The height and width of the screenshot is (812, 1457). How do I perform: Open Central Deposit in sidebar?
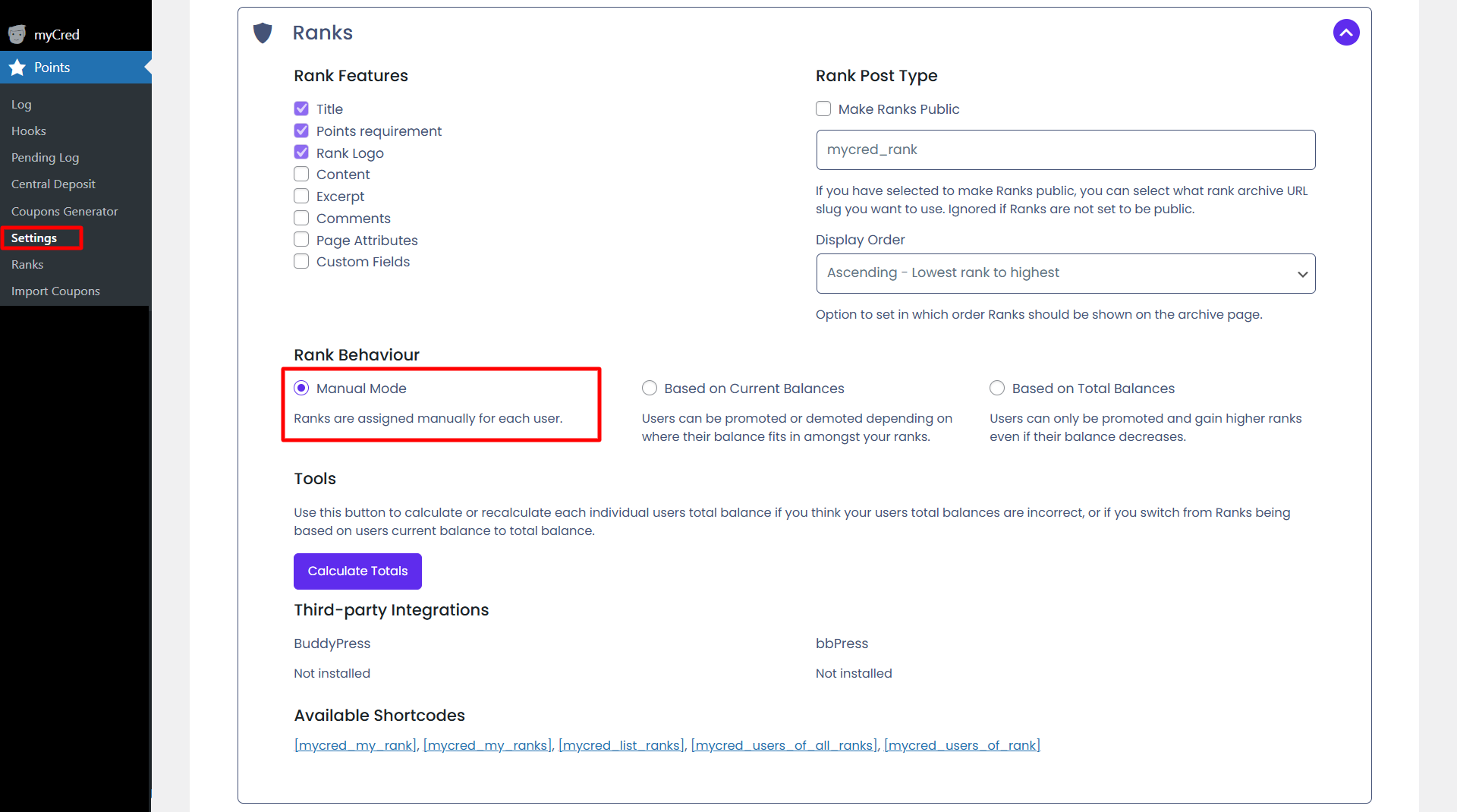click(x=53, y=184)
